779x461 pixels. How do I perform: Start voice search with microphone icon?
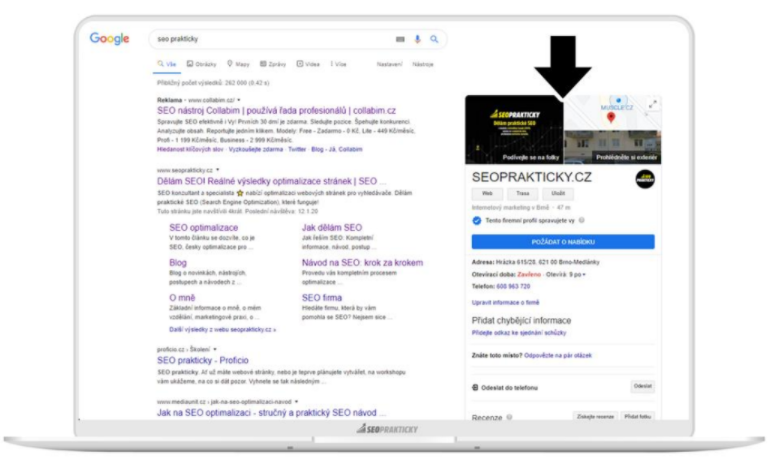pos(417,39)
